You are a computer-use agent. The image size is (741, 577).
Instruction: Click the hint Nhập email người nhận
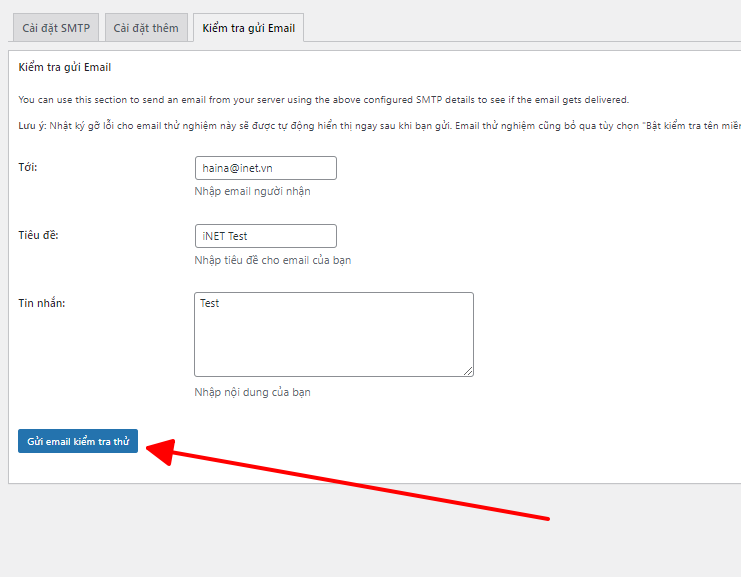click(x=252, y=191)
